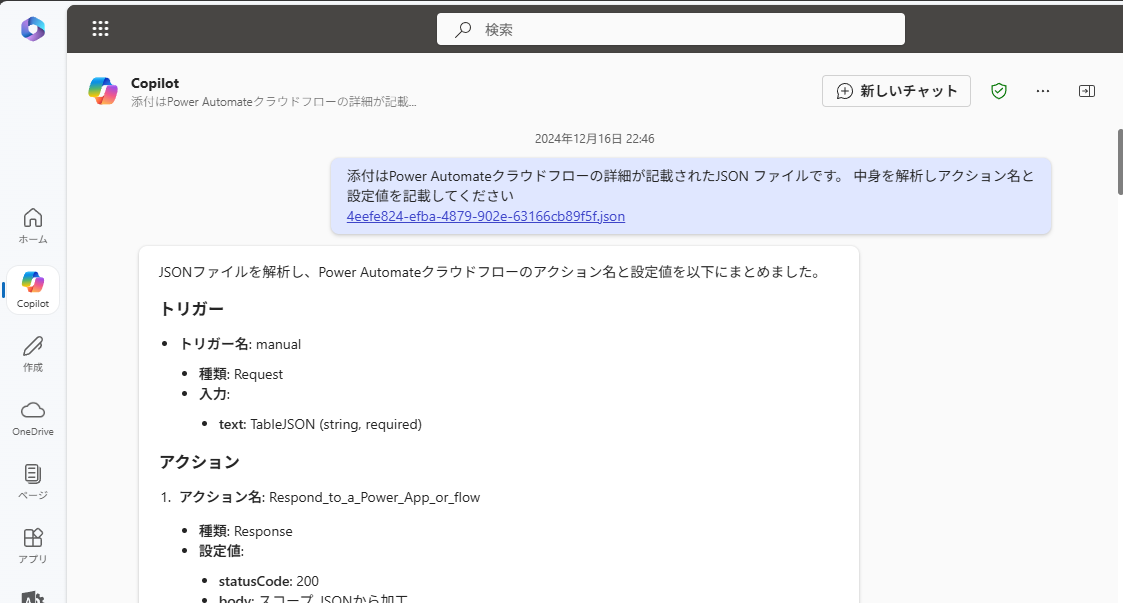
Task: Click the 種類: Response line
Action: point(246,531)
